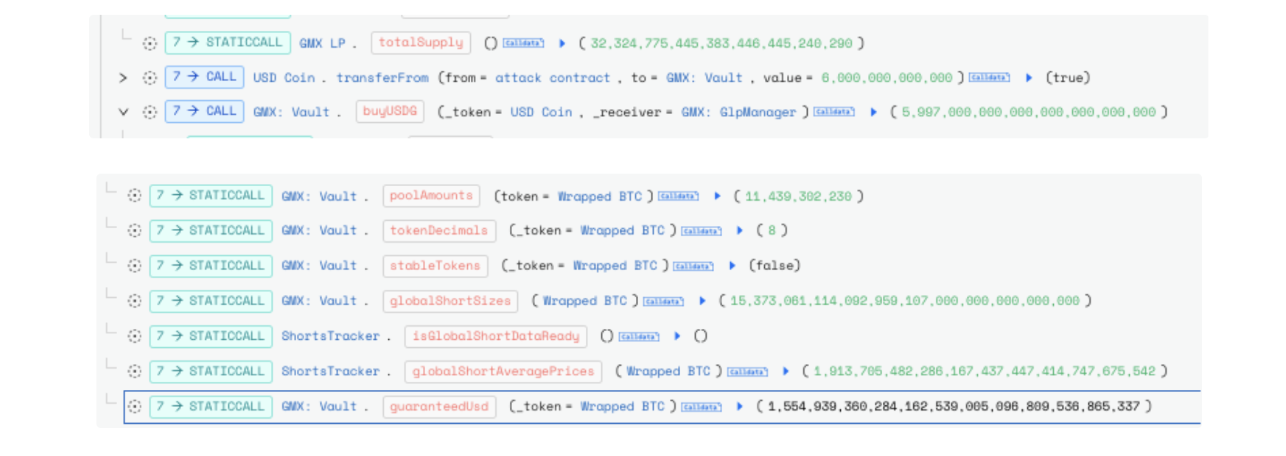The height and width of the screenshot is (456, 1286).
Task: Click the locate icon on the buyUSDG row
Action: 150,112
